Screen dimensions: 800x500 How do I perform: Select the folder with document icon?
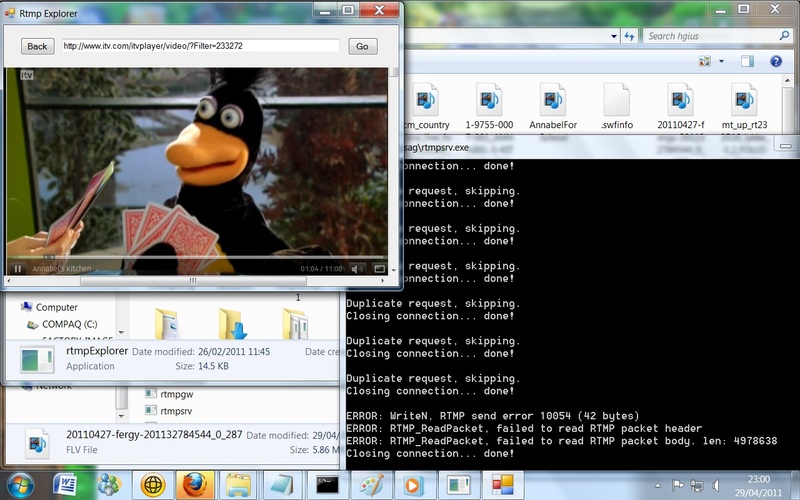pyautogui.click(x=166, y=323)
